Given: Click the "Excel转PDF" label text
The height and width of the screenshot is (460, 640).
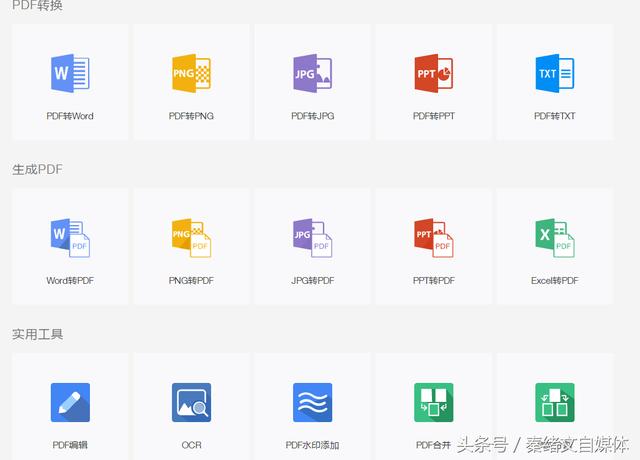Looking at the screenshot, I should point(555,280).
